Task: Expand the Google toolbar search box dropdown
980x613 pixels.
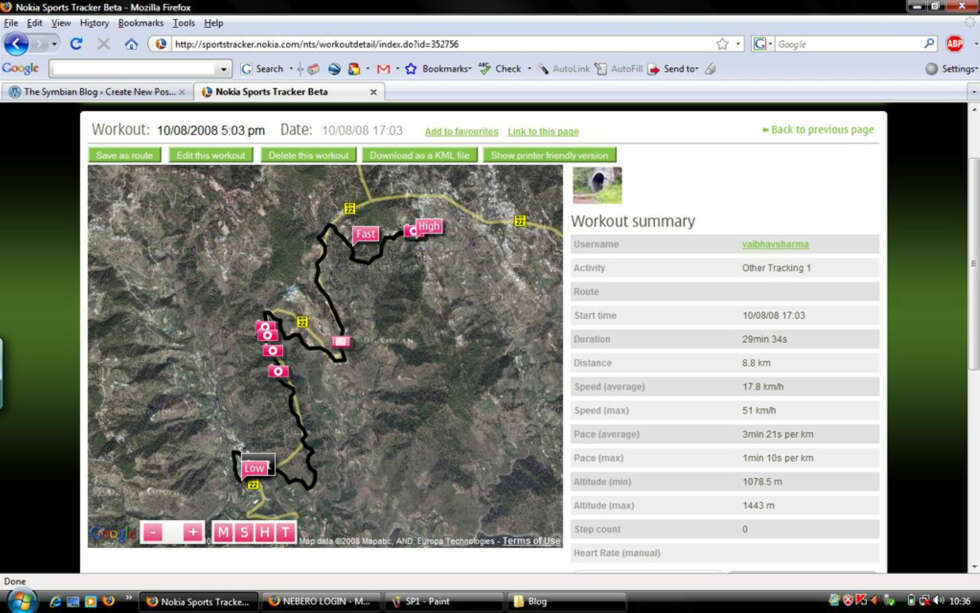Action: pos(223,69)
